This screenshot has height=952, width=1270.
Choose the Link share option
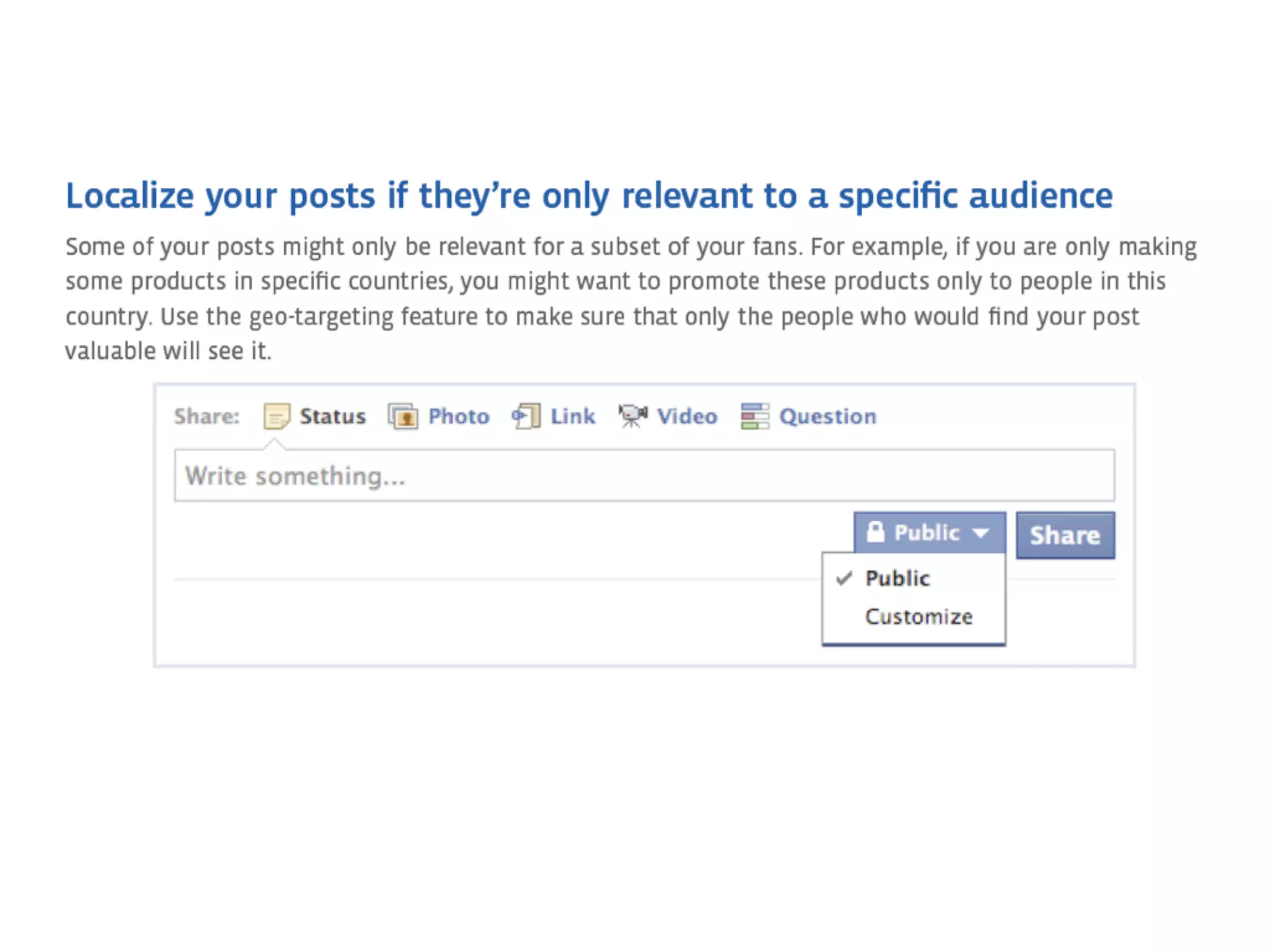[572, 416]
